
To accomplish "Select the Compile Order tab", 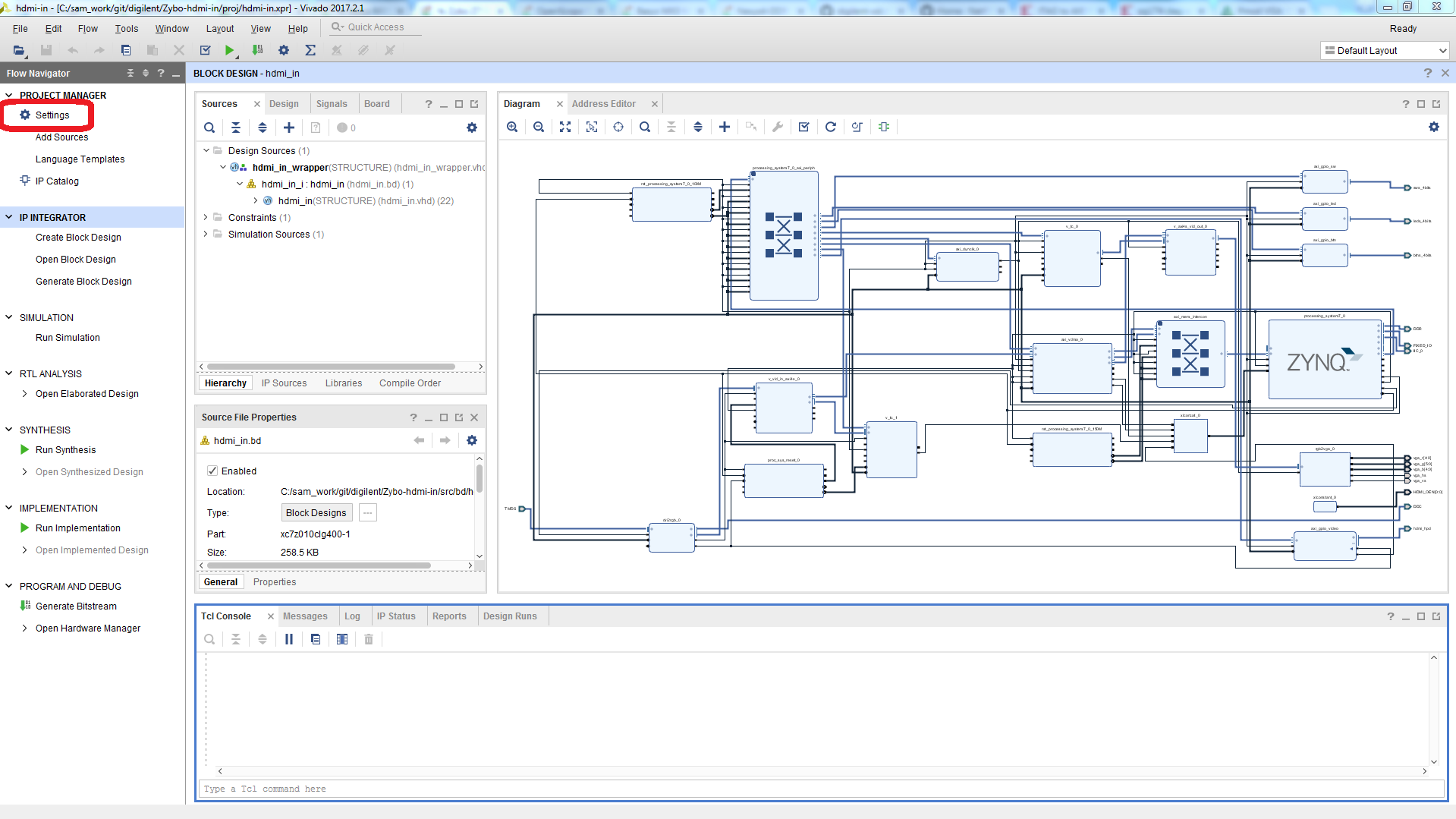I will (410, 383).
